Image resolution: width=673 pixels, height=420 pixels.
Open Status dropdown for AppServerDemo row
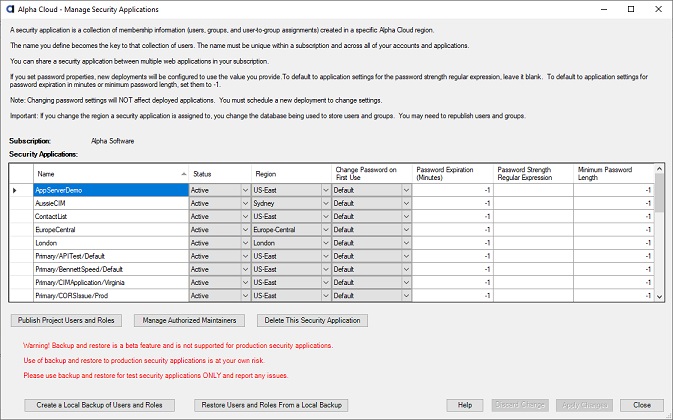click(246, 190)
